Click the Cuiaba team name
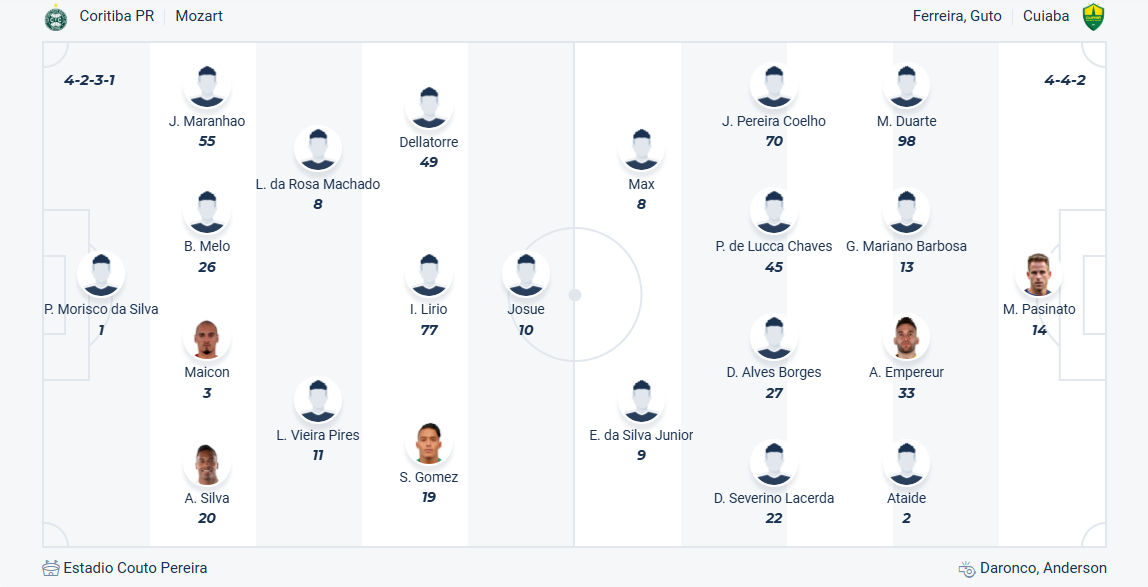 coord(1046,16)
